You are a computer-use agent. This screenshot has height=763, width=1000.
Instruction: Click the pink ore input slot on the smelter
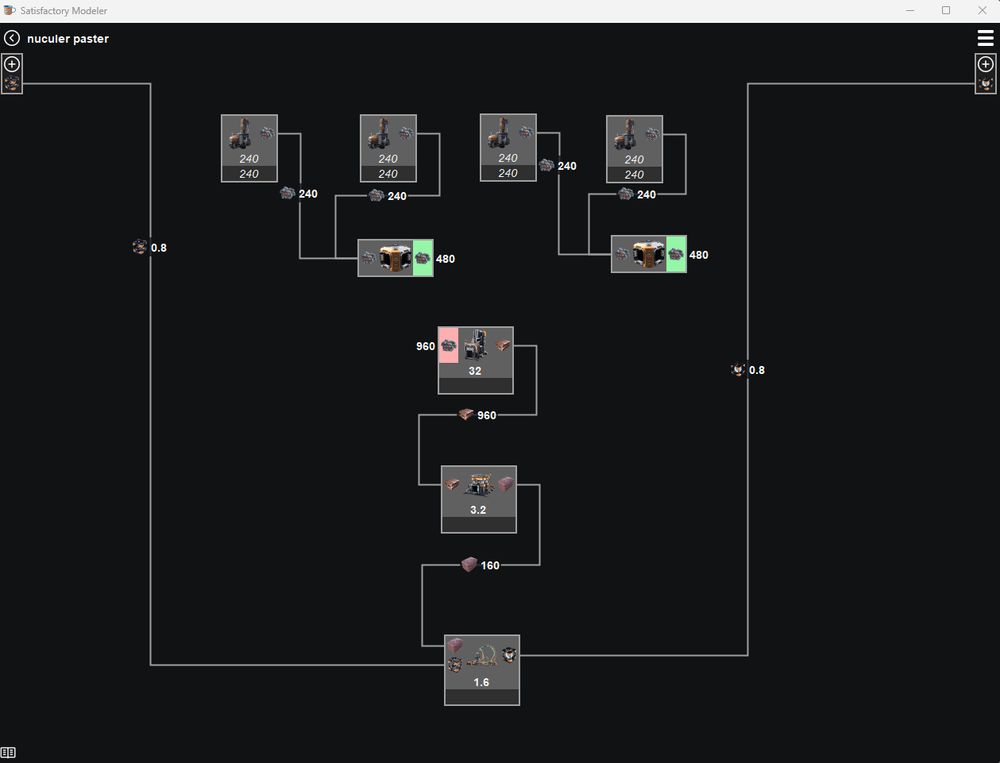[448, 345]
